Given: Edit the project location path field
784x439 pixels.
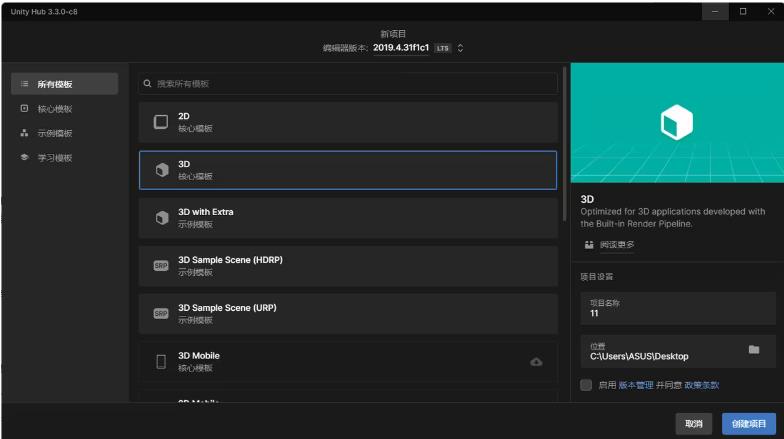Looking at the screenshot, I should 678,352.
